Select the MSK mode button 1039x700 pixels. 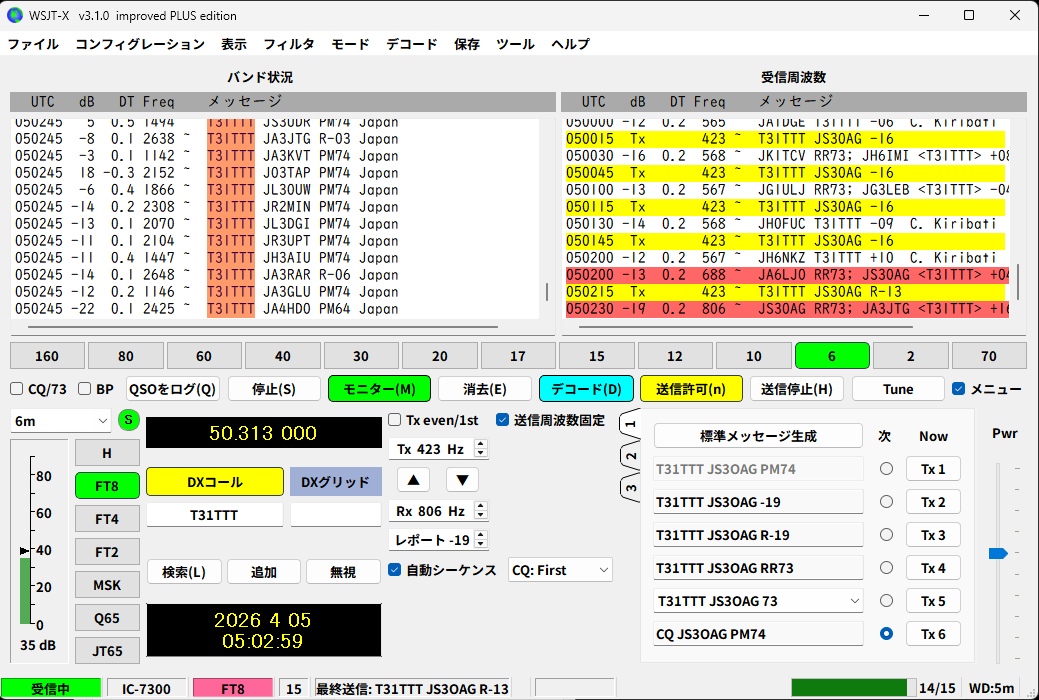click(107, 585)
